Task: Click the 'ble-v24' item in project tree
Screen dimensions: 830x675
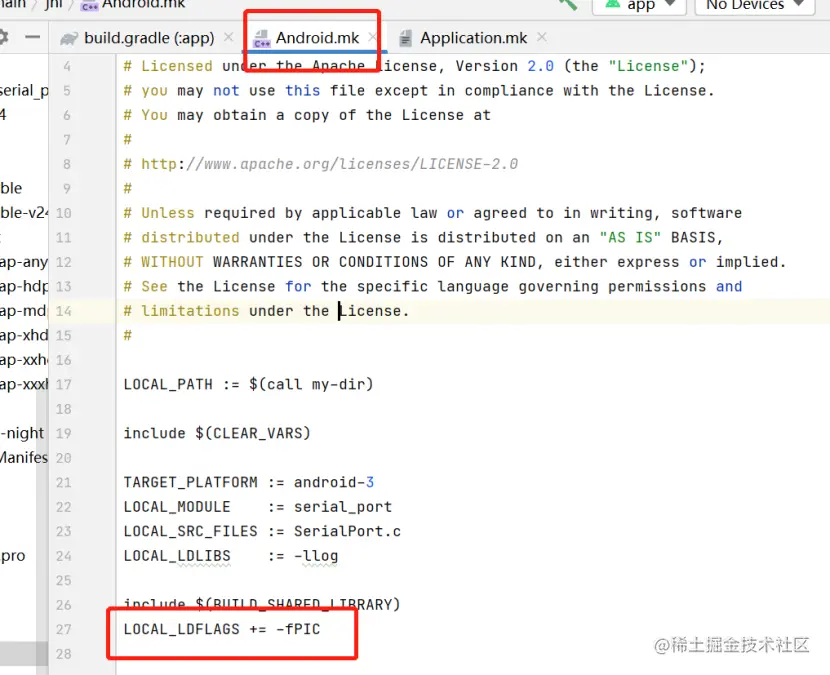Action: pyautogui.click(x=24, y=213)
